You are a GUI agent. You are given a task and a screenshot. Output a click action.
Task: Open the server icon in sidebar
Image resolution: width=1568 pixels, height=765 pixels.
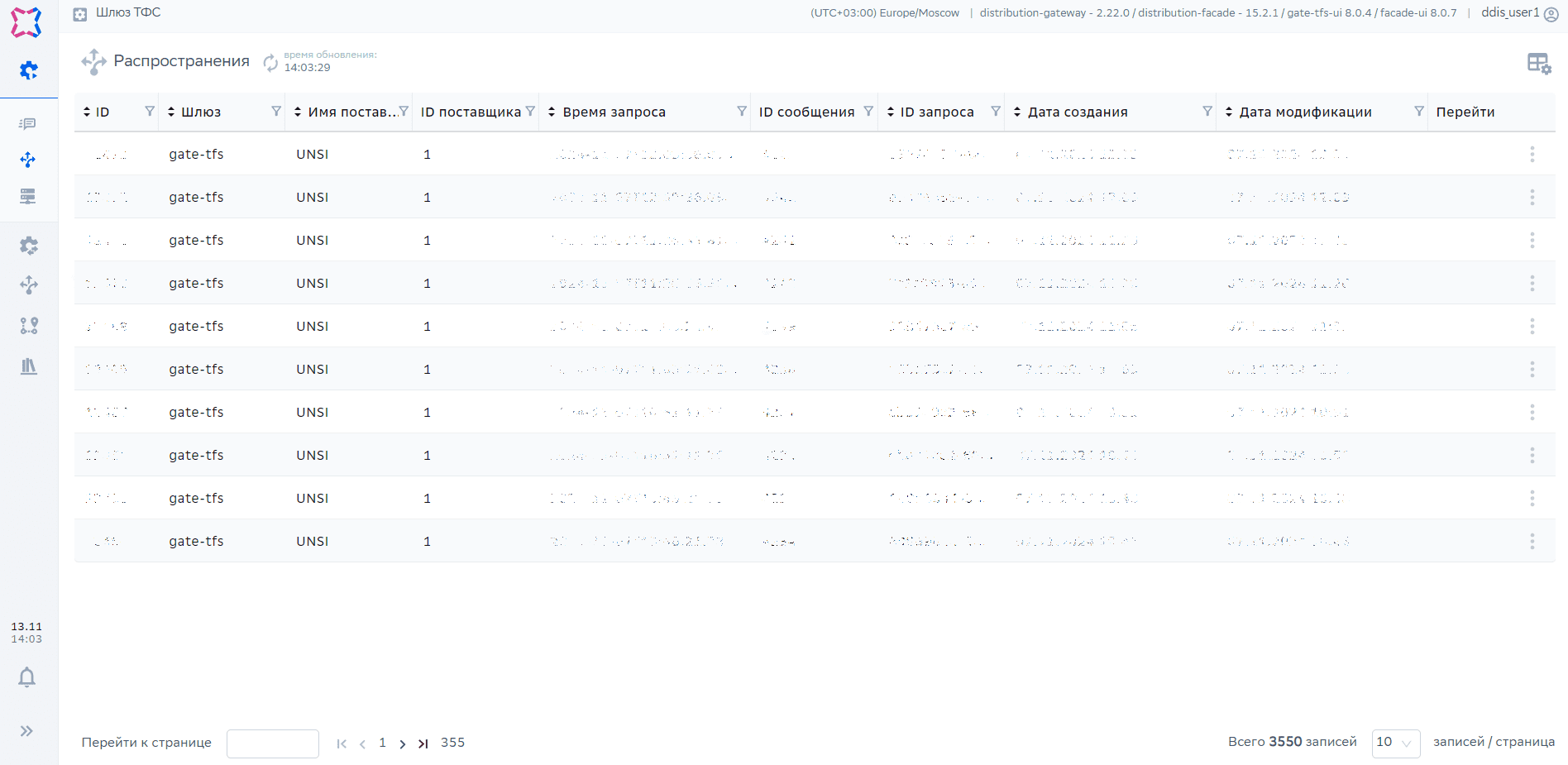click(28, 196)
